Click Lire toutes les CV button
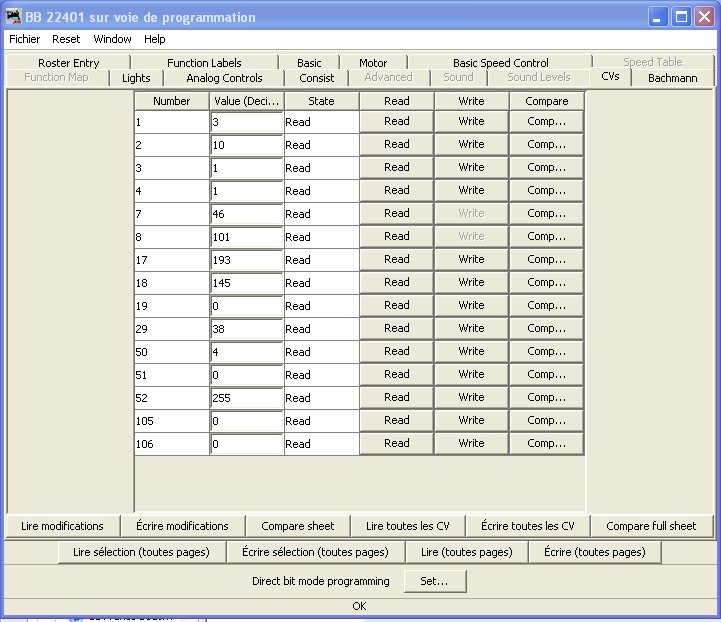 407,526
